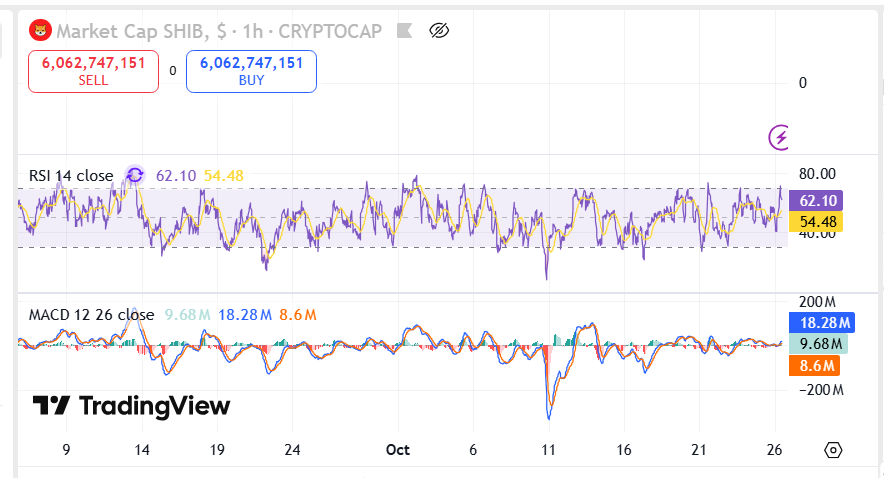Click the −200M level on MACD scale
The height and width of the screenshot is (478, 884).
coord(818,389)
